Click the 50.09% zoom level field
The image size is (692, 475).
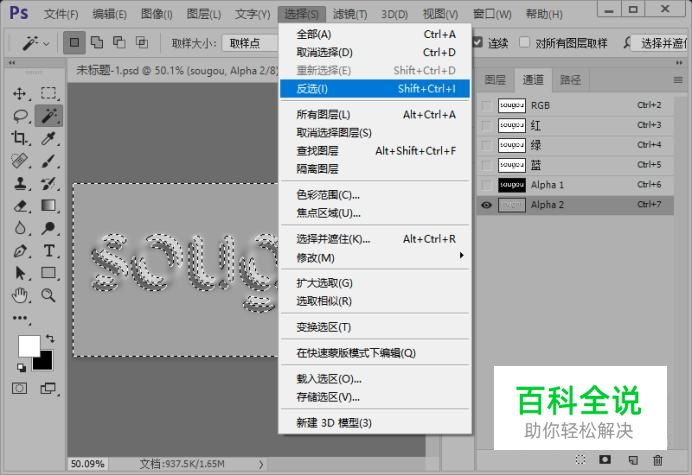click(87, 464)
